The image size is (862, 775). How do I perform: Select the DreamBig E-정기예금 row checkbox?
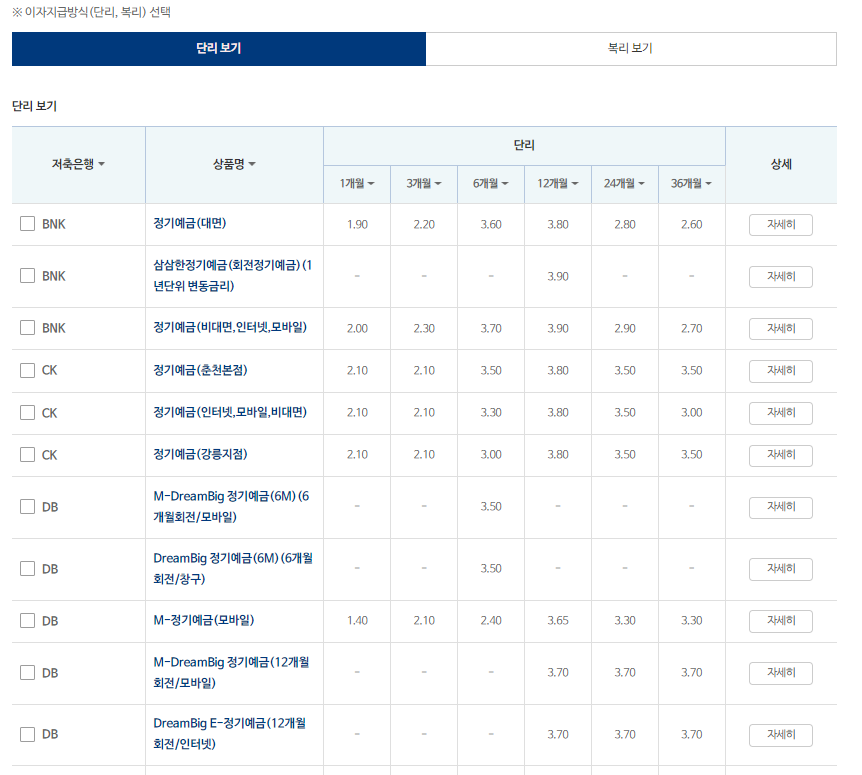(x=28, y=734)
